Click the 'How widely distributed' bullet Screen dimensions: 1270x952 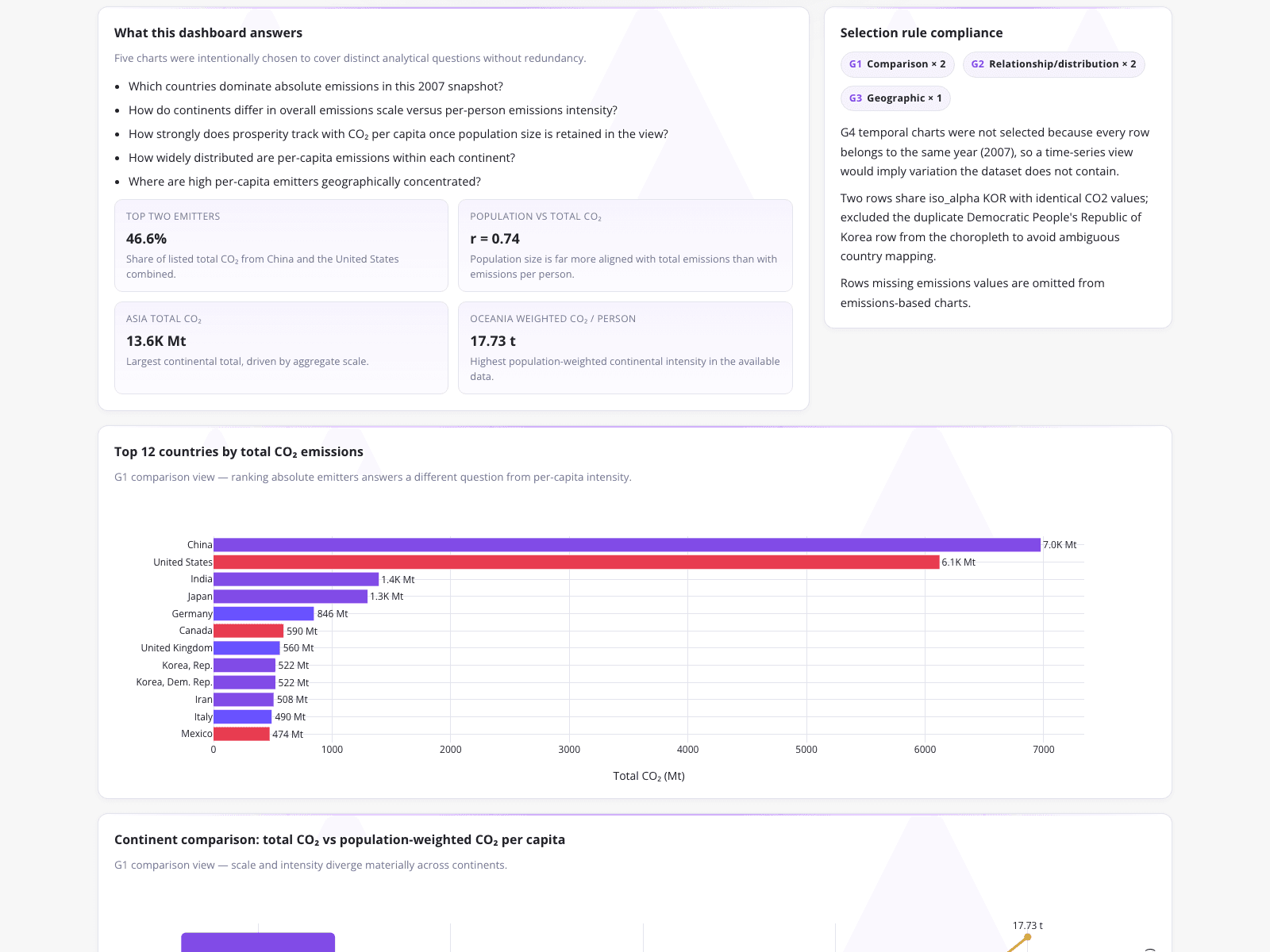tap(322, 158)
